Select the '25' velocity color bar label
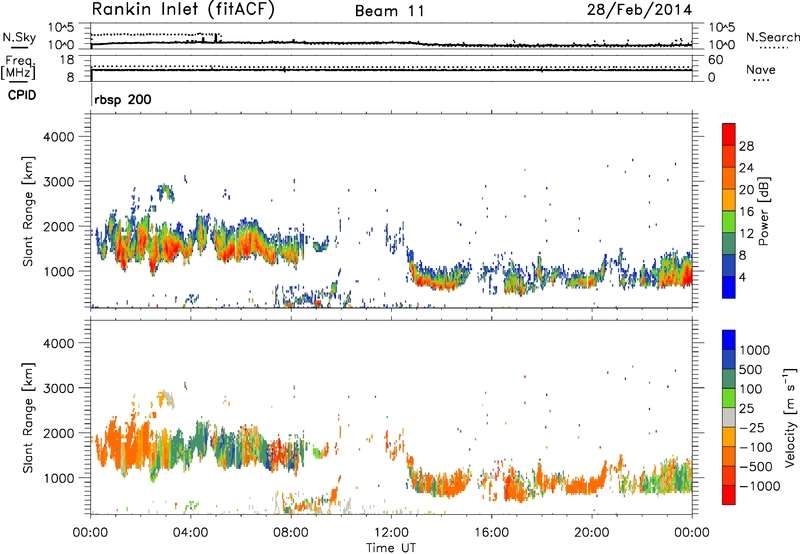 (x=746, y=408)
